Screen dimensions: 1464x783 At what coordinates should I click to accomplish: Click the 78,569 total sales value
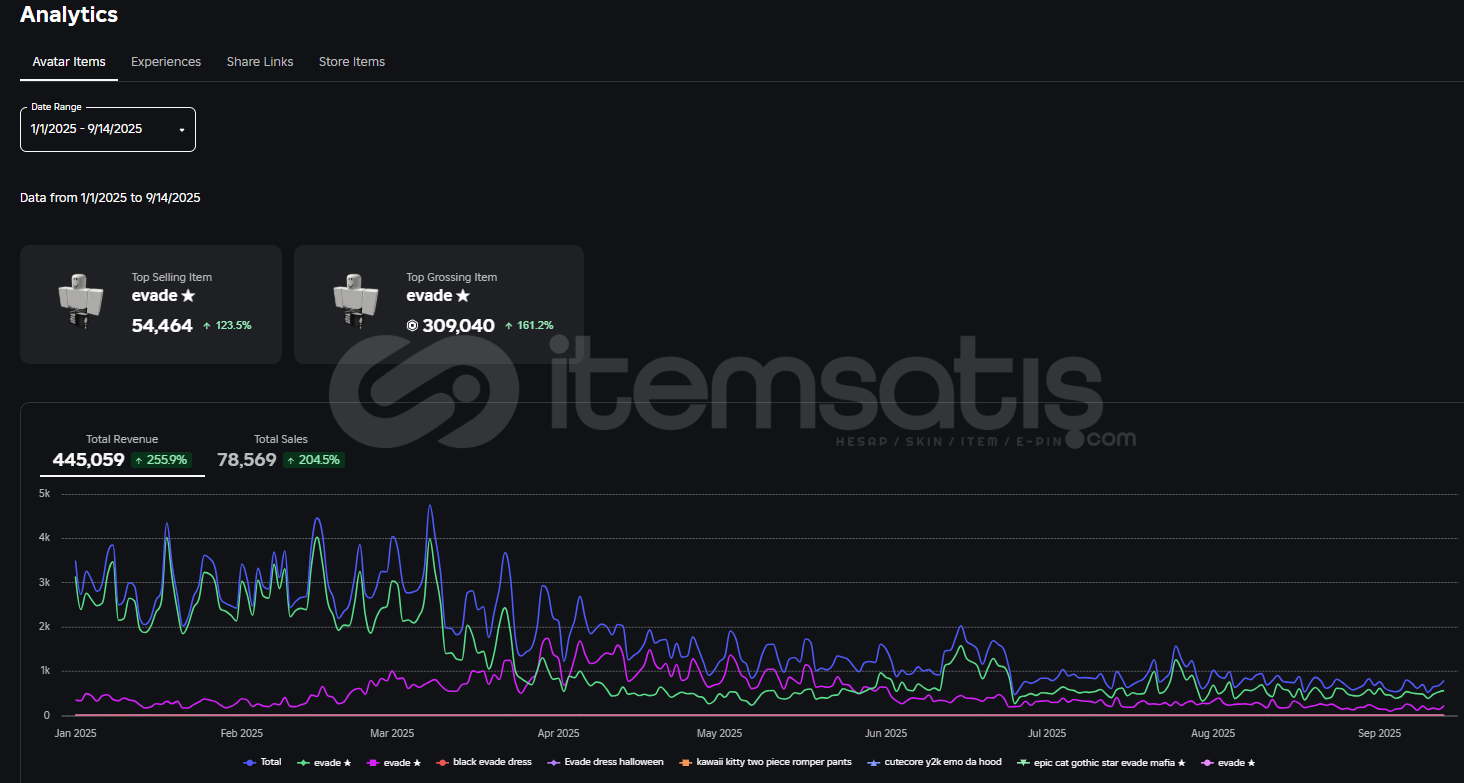click(247, 460)
